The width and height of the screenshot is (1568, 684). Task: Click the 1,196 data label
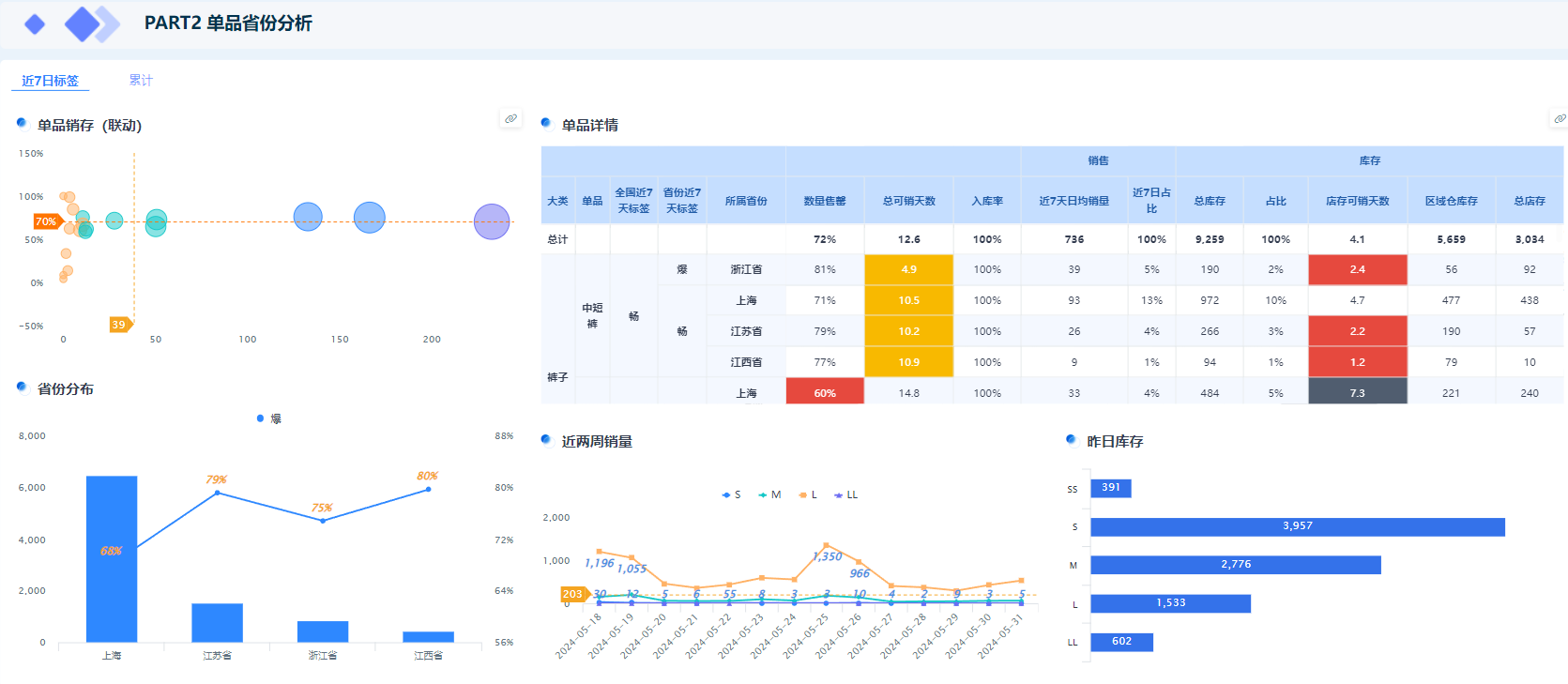[599, 563]
